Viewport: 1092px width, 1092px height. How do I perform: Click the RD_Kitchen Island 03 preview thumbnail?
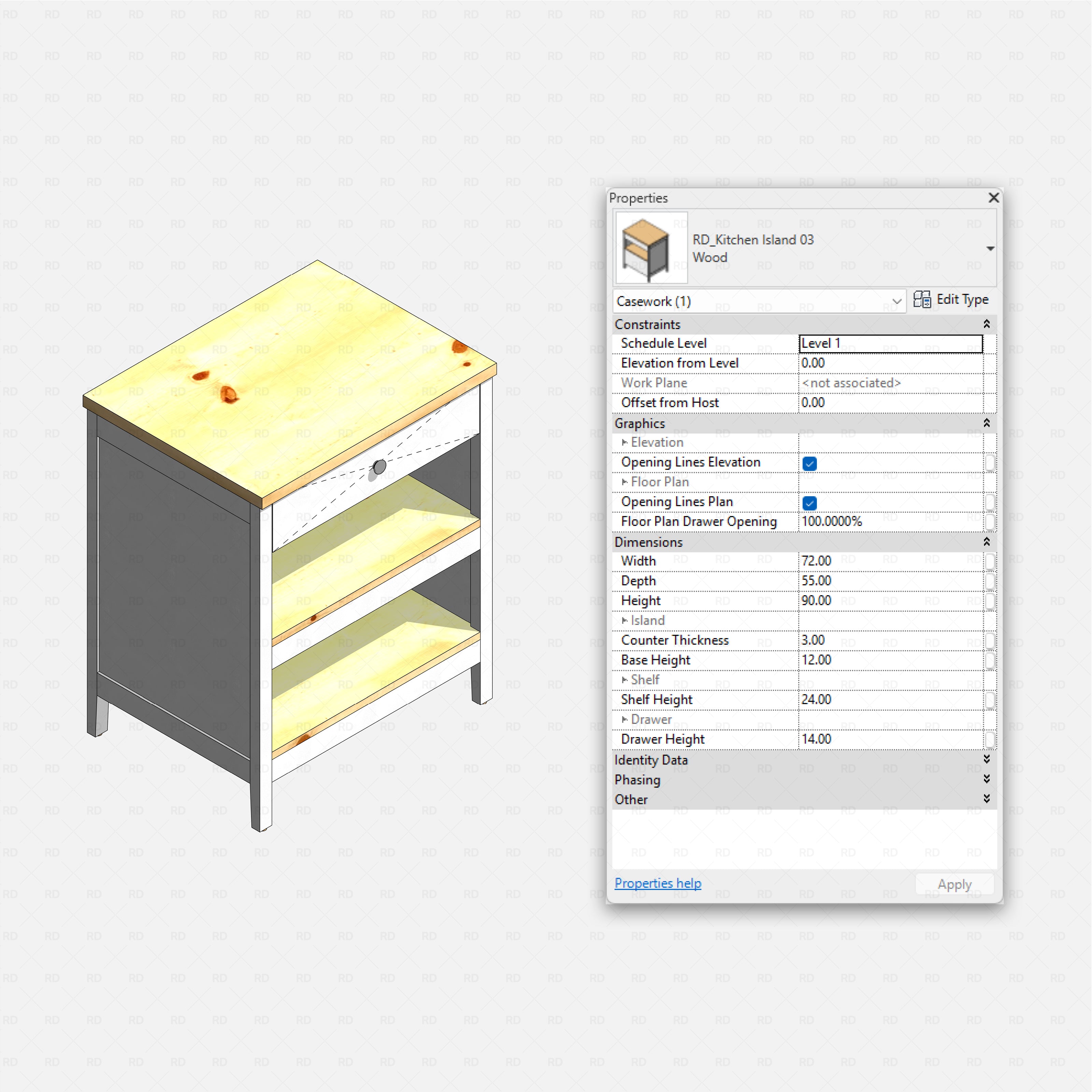click(x=650, y=247)
